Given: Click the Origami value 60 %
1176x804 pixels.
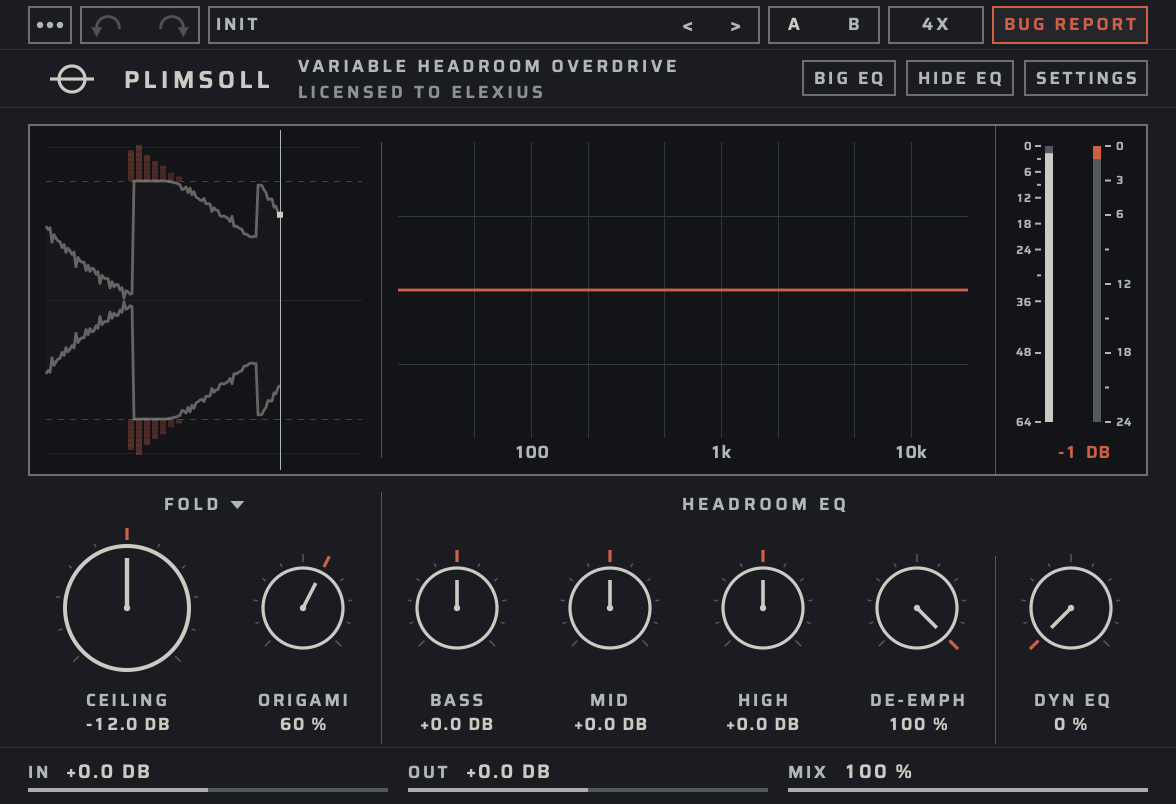Looking at the screenshot, I should click(x=303, y=724).
